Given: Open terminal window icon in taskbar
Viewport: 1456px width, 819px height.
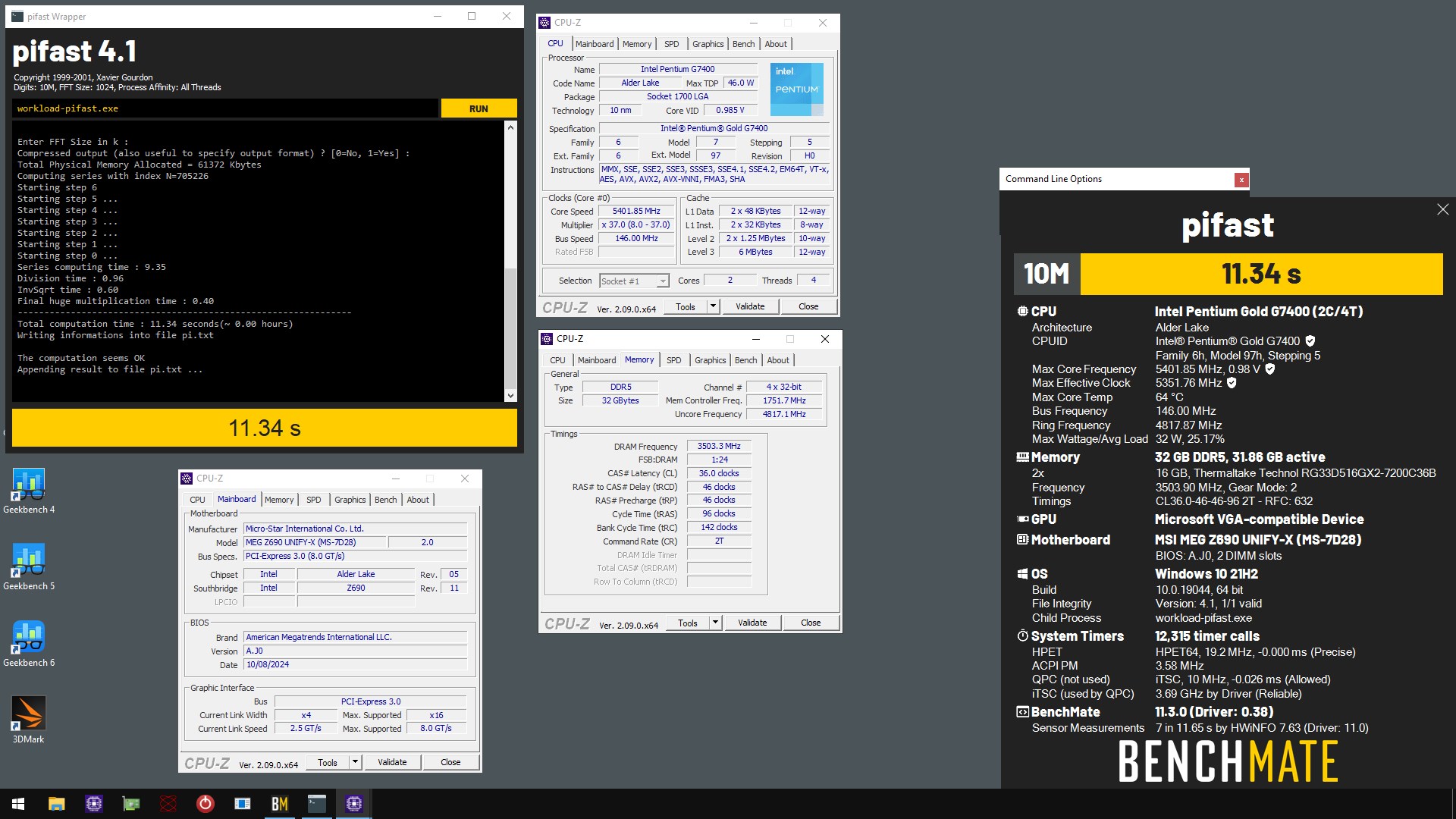Looking at the screenshot, I should click(x=317, y=804).
